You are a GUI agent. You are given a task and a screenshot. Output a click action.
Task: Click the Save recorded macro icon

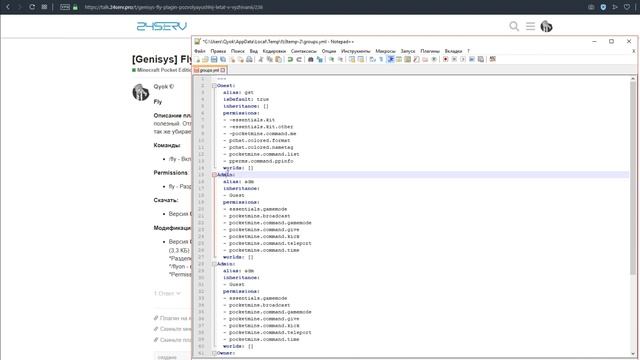pos(480,60)
